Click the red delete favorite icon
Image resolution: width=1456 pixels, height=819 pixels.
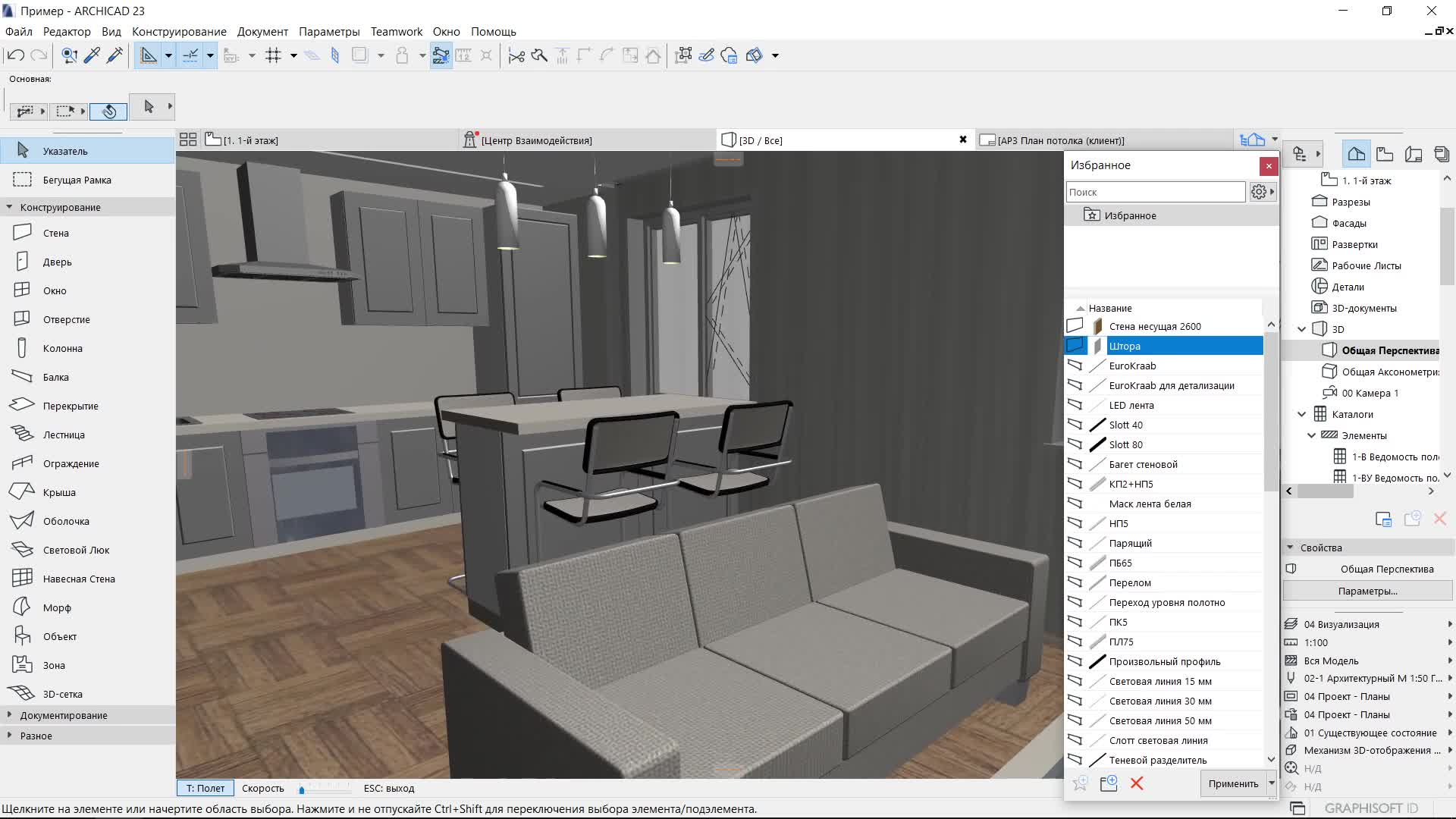(1137, 783)
